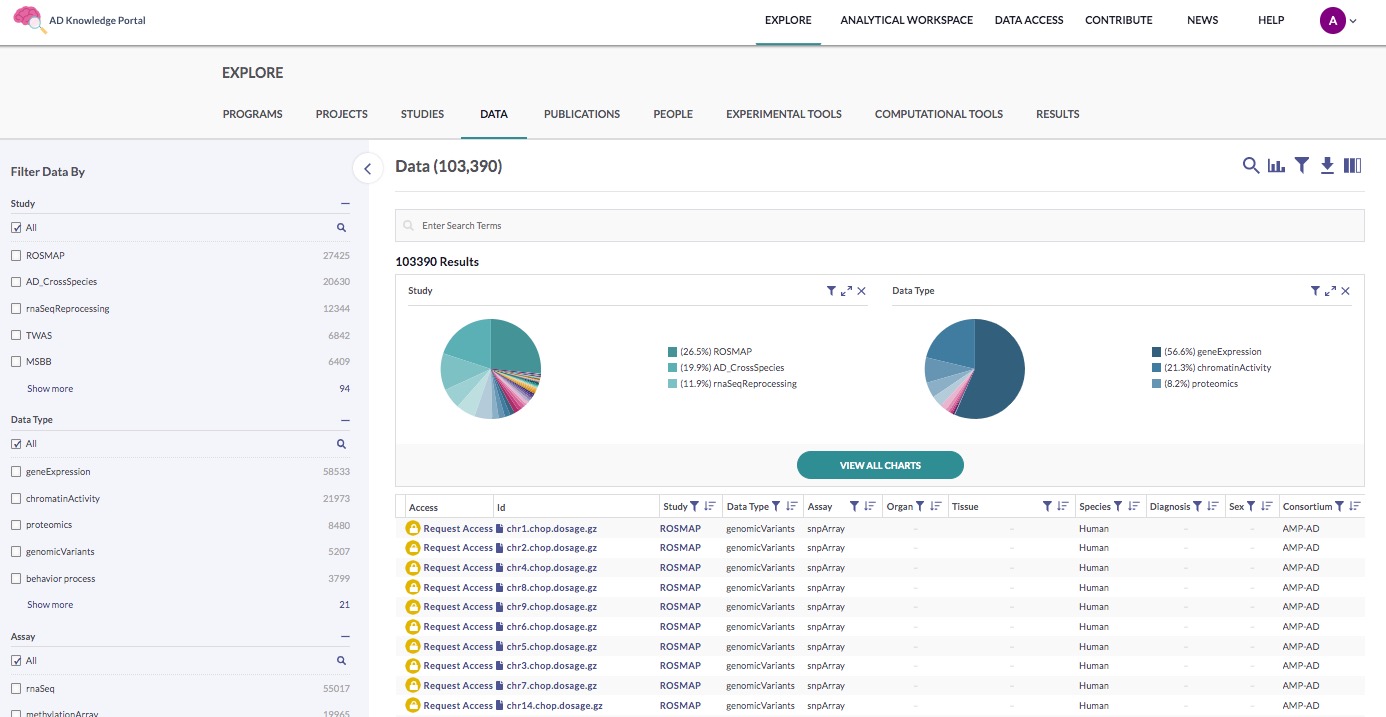The width and height of the screenshot is (1386, 717).
Task: Enable the geneExpression data type checkbox
Action: click(16, 472)
